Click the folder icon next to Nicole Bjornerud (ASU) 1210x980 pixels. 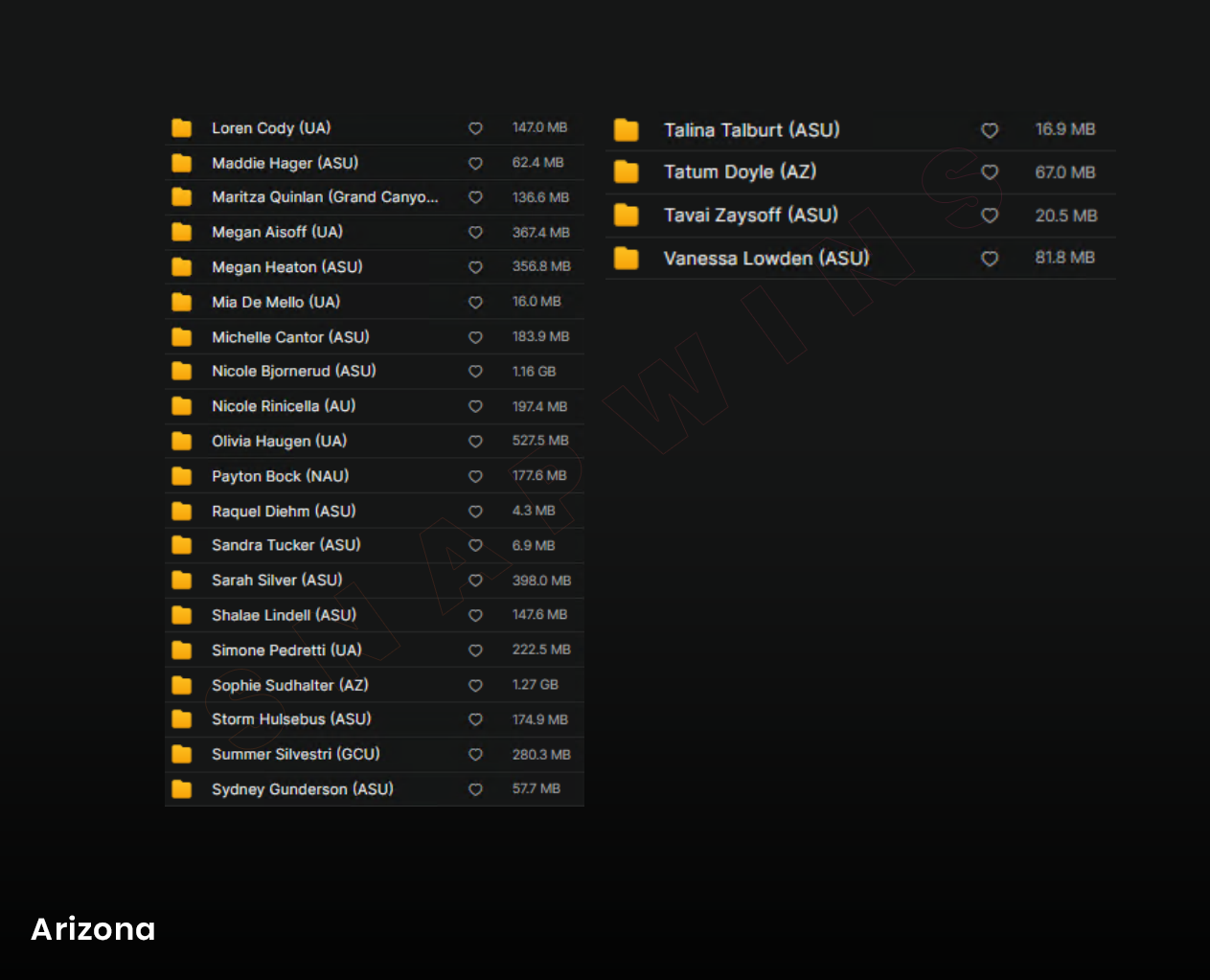[x=181, y=371]
